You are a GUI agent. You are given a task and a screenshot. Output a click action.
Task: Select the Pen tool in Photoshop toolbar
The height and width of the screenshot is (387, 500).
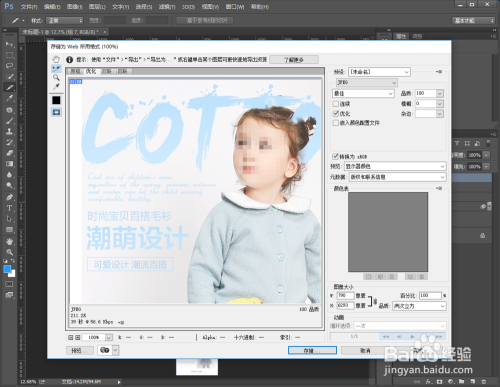9,197
